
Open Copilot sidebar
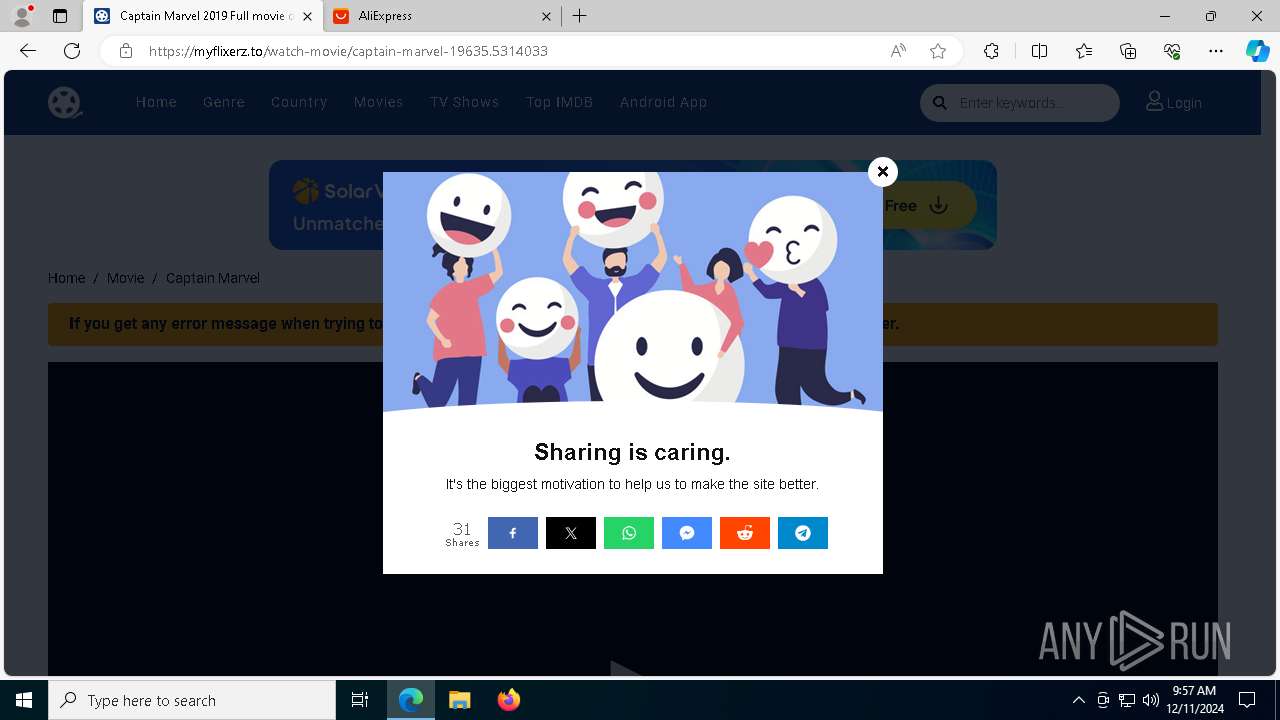[1258, 51]
